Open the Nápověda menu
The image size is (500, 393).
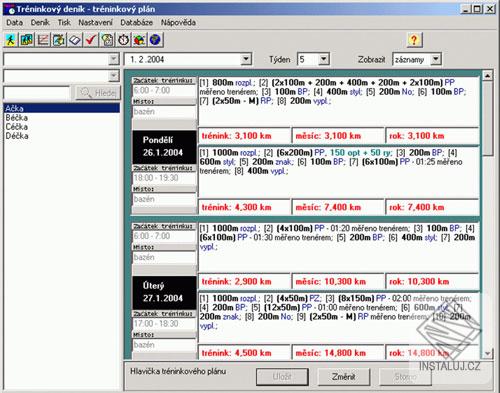pos(178,23)
